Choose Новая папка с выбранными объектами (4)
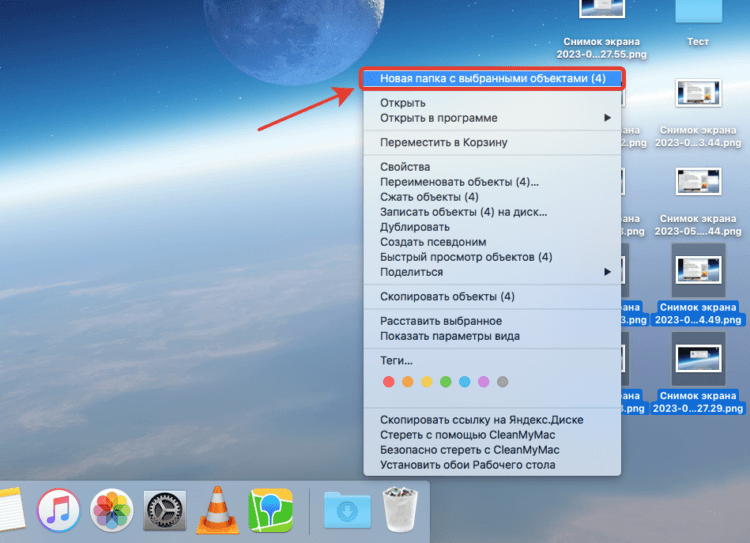Screen dimensions: 750x543 [x=493, y=78]
